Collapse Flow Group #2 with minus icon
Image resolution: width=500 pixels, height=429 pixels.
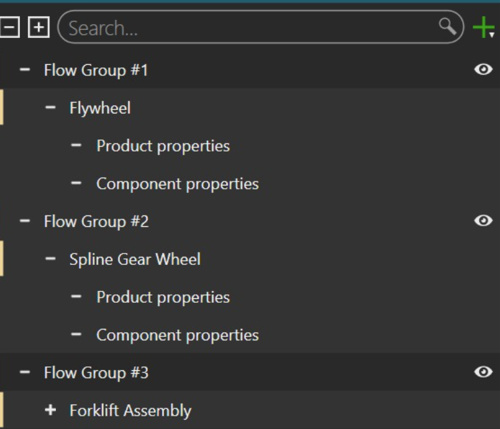coord(25,221)
